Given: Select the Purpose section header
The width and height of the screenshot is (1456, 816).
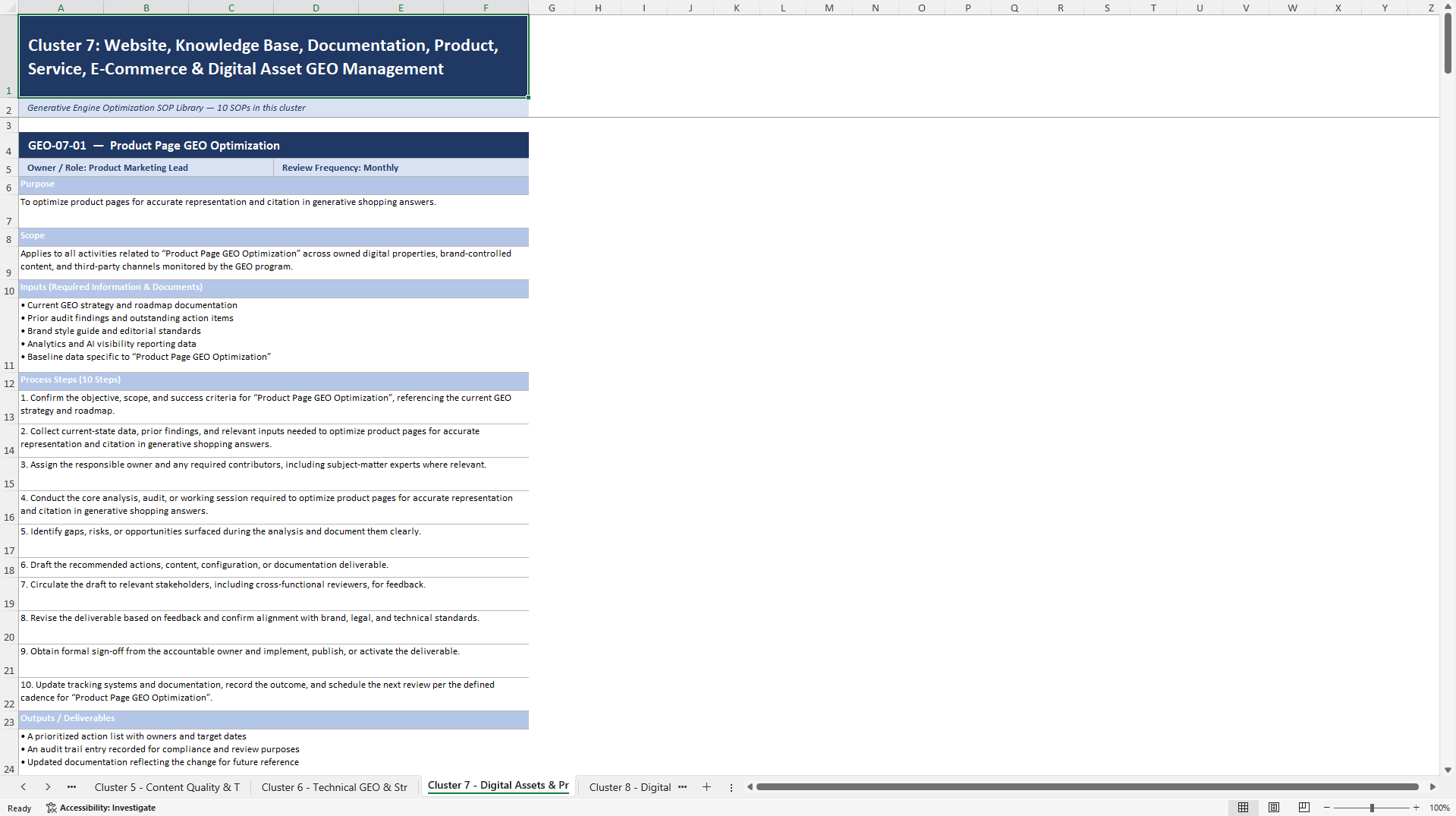Looking at the screenshot, I should point(273,185).
